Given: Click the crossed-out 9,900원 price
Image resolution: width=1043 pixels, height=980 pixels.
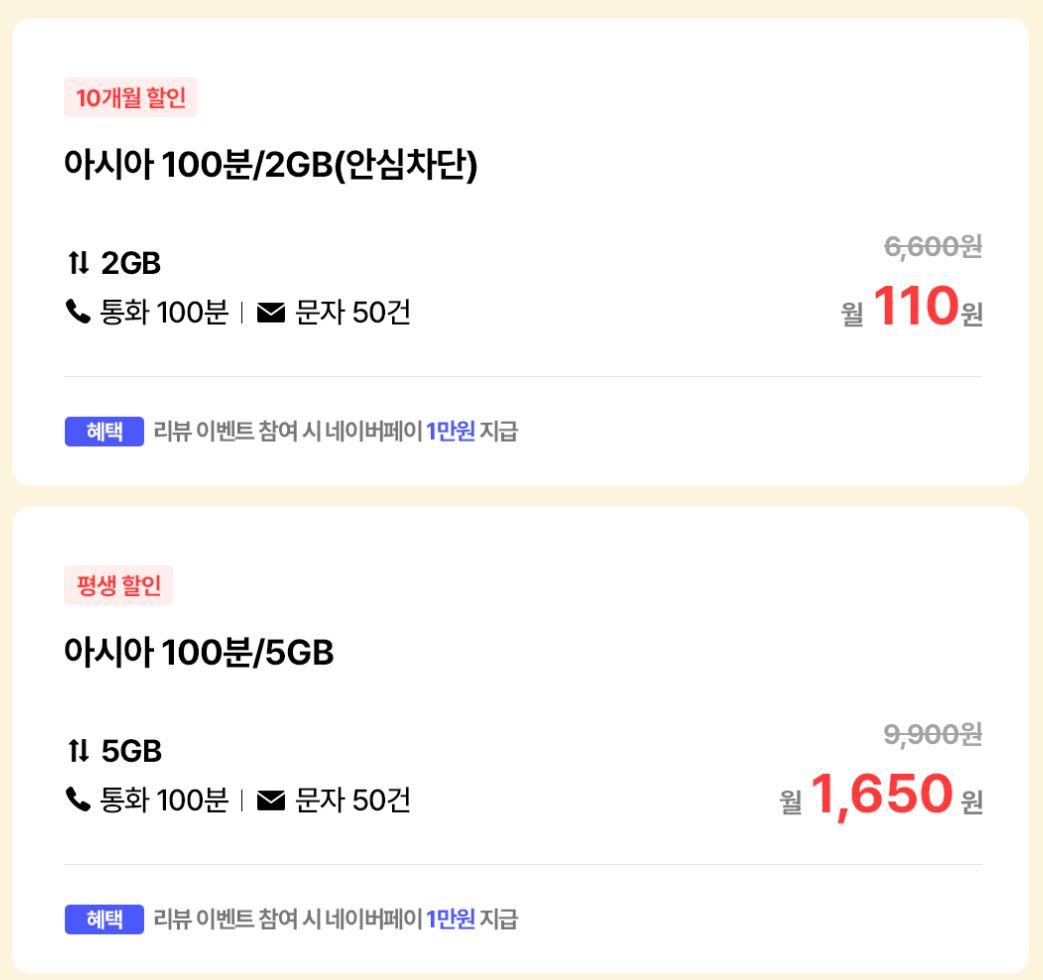Looking at the screenshot, I should click(933, 735).
